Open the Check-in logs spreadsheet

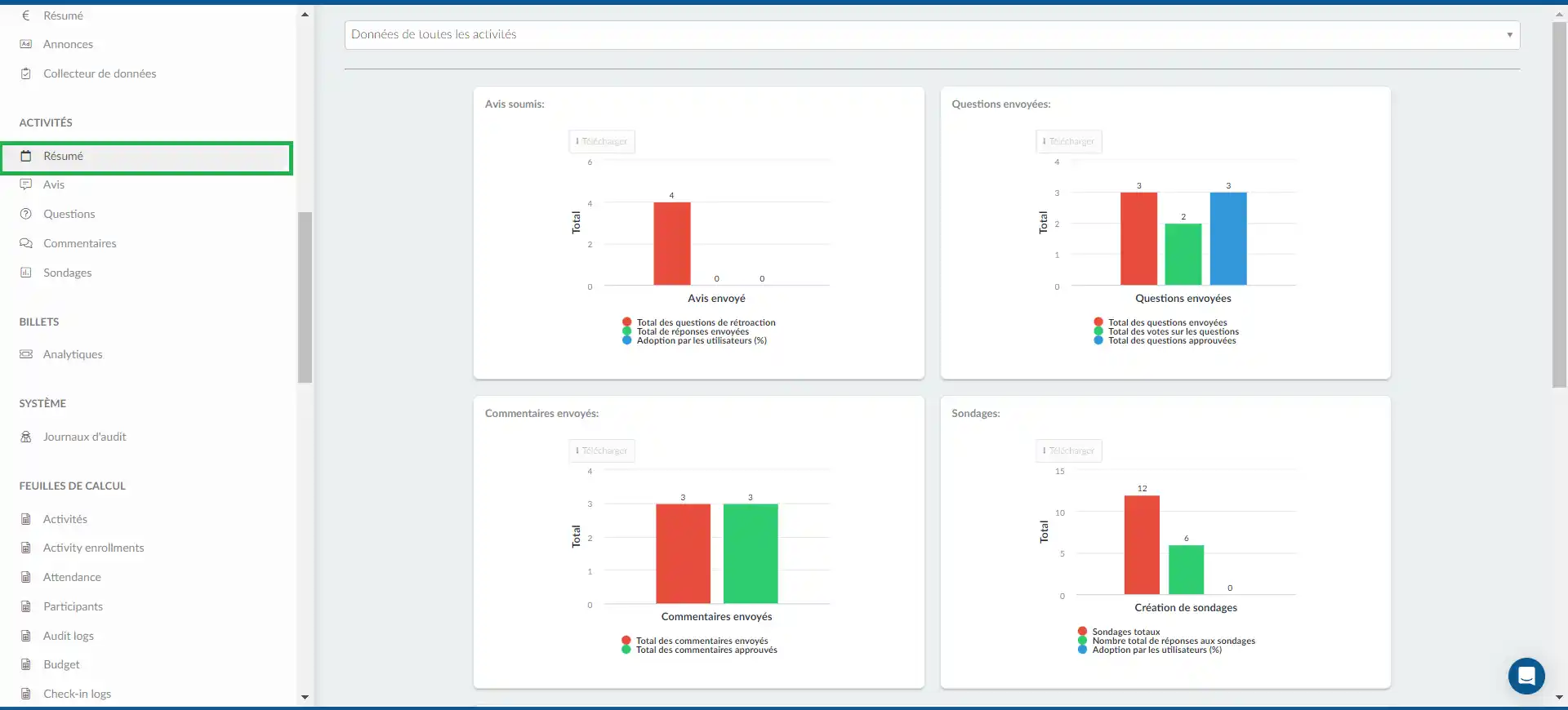[x=78, y=694]
